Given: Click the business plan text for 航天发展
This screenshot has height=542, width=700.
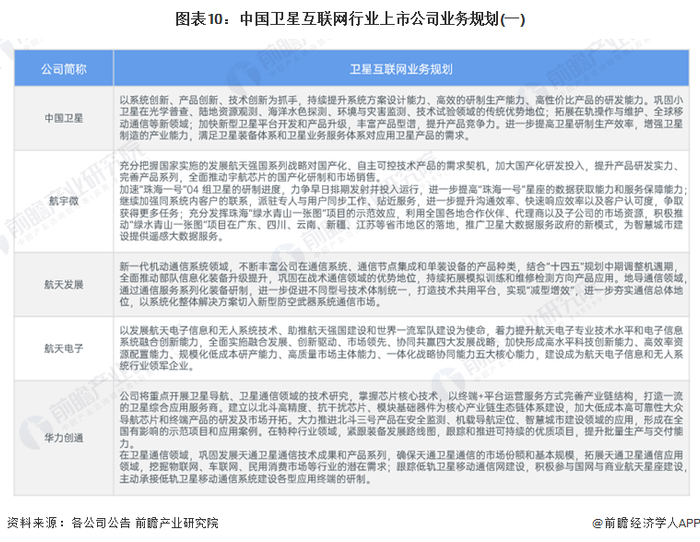Looking at the screenshot, I should pos(401,284).
